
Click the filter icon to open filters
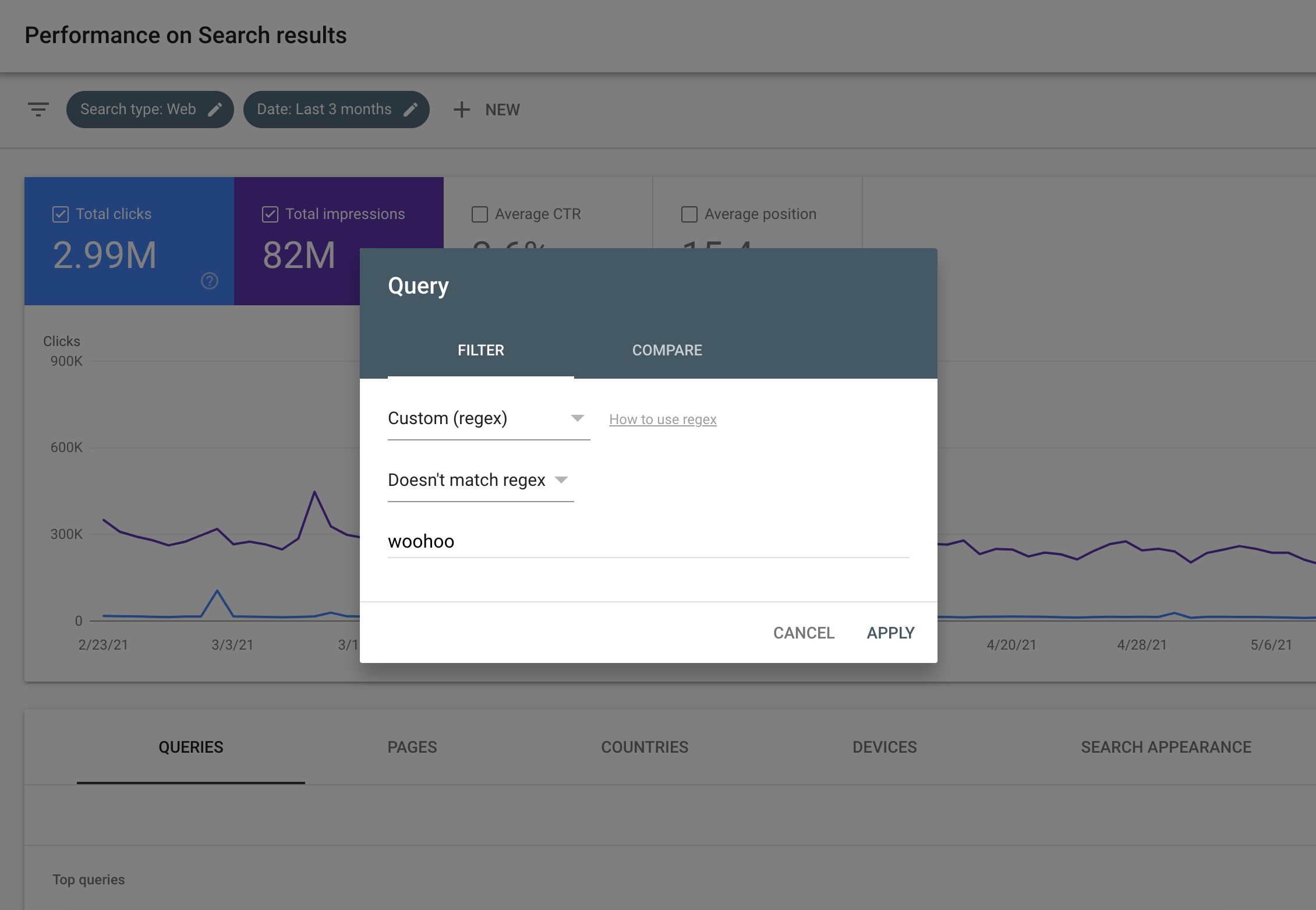(38, 109)
